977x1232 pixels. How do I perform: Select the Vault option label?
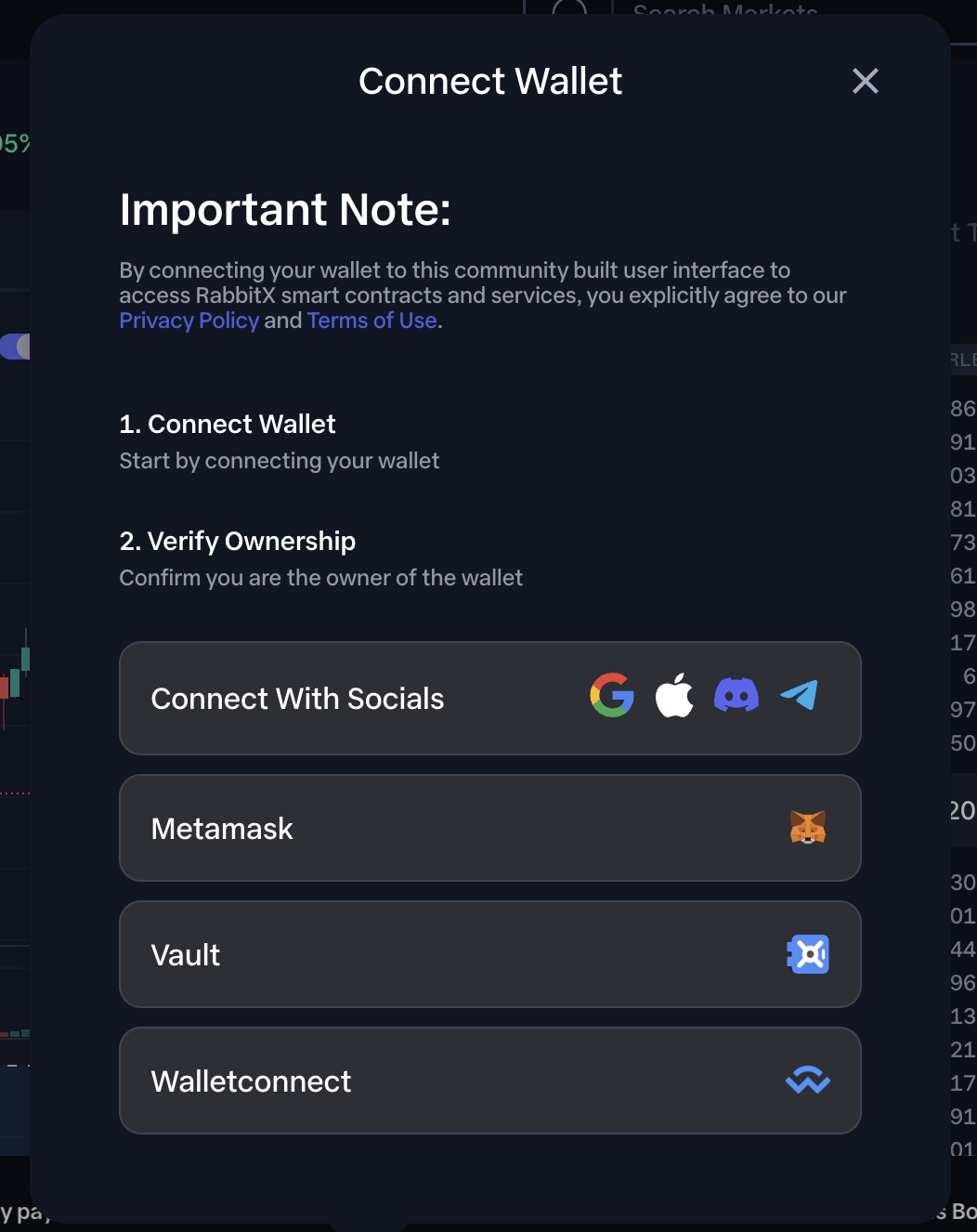coord(186,955)
